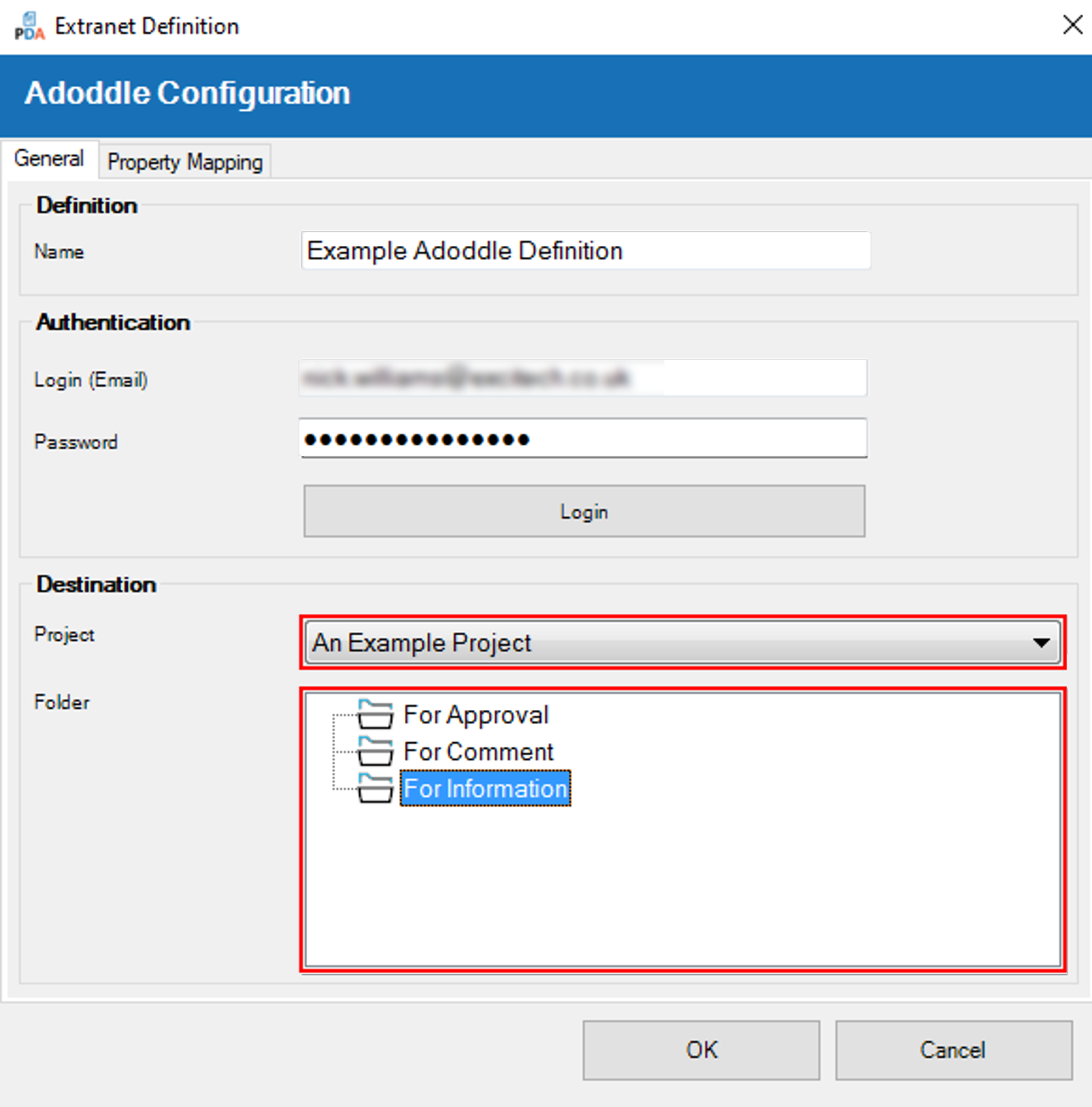Select the For Information folder label

[485, 789]
